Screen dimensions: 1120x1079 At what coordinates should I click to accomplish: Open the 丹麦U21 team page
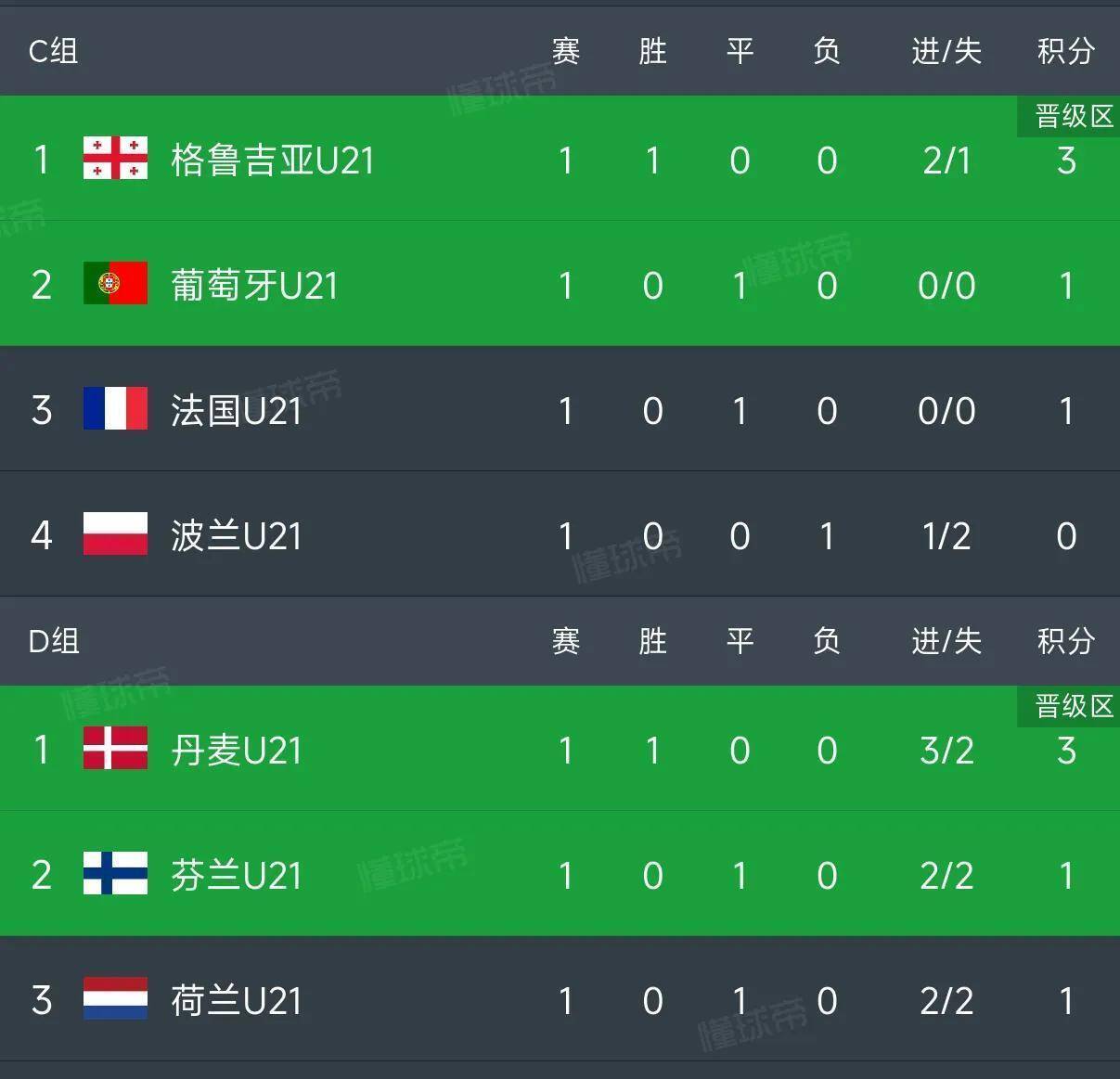click(x=237, y=750)
